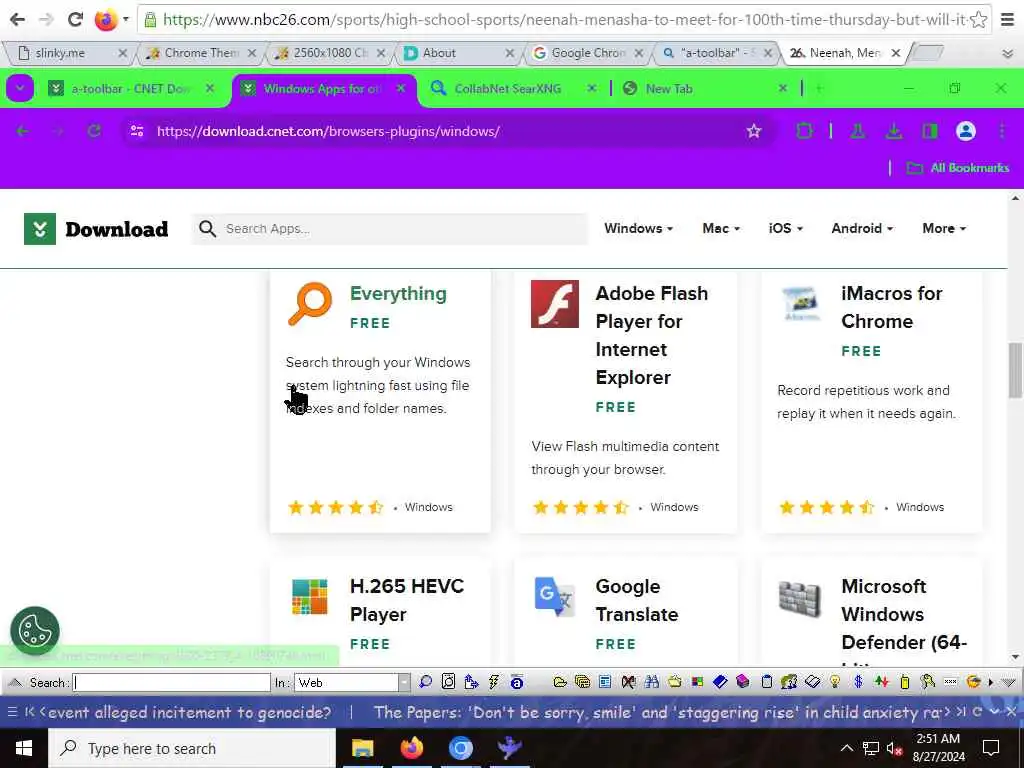Open the Chrome three-dot menu

1002,131
